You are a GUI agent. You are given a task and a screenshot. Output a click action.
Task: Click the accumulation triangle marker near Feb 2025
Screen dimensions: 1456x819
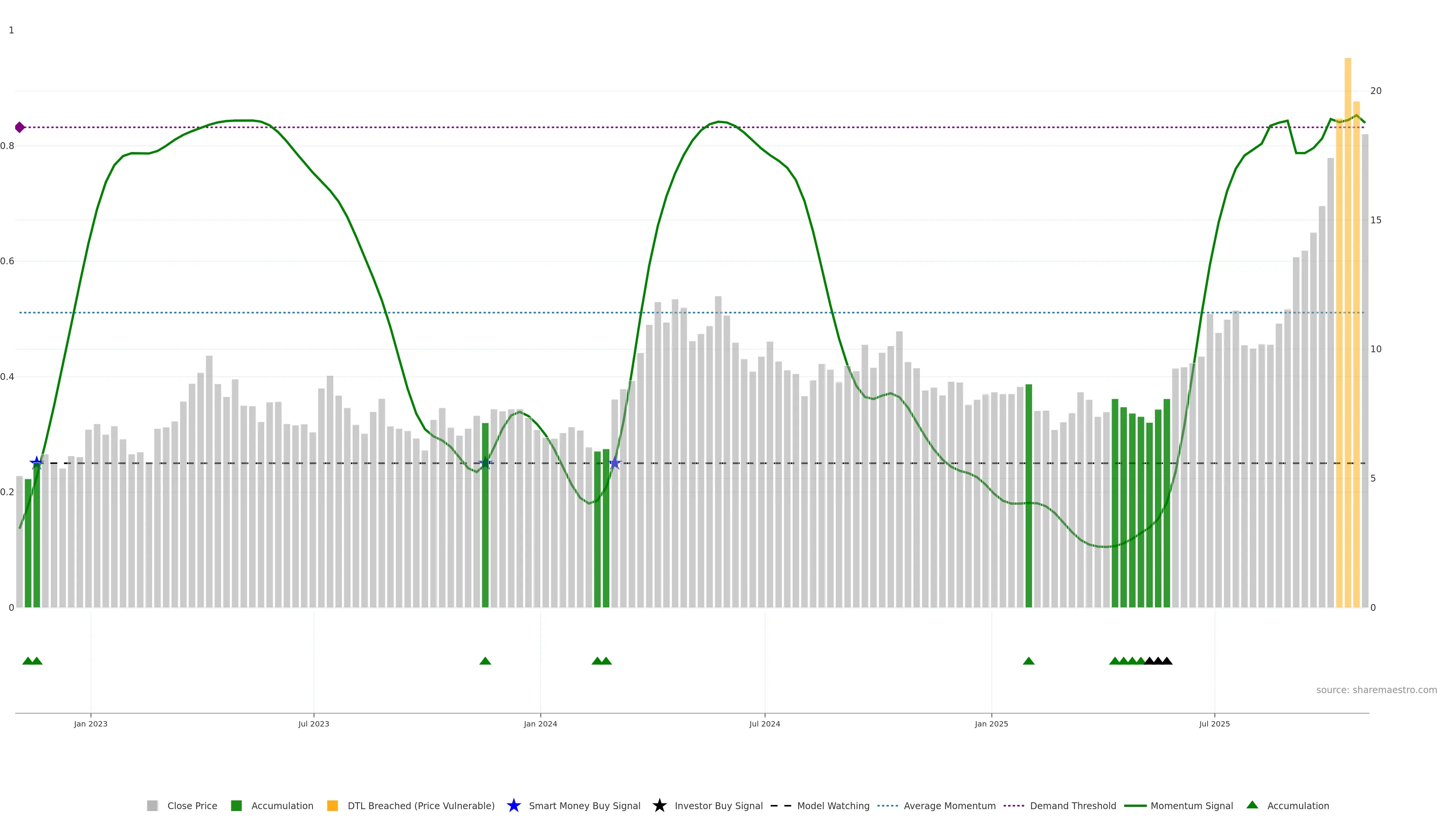[1028, 661]
